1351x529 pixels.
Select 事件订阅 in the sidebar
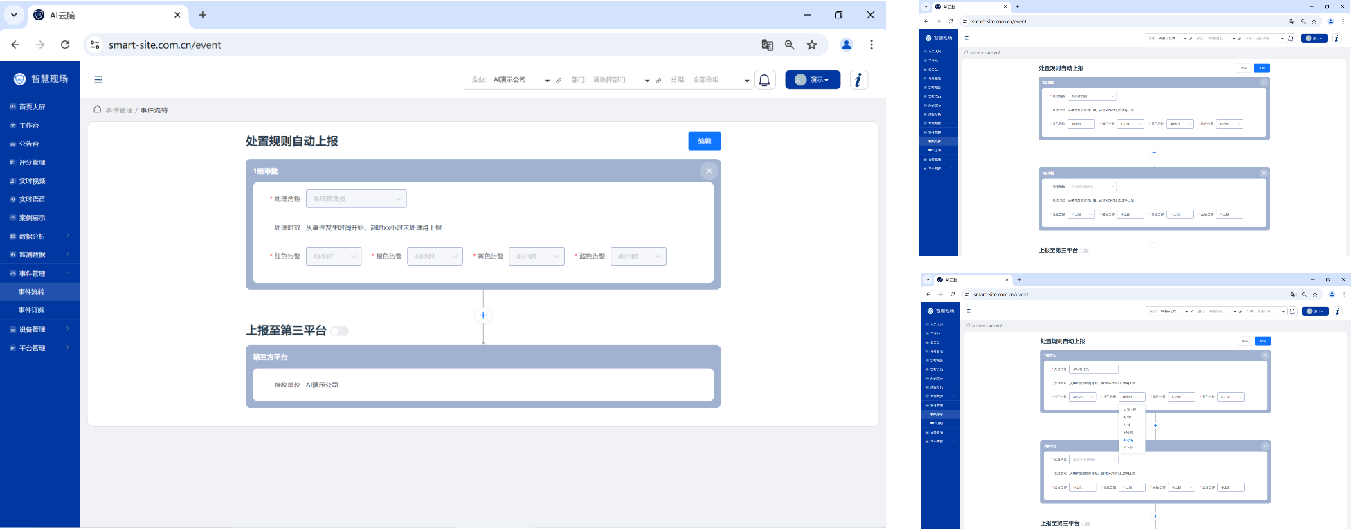(x=32, y=310)
